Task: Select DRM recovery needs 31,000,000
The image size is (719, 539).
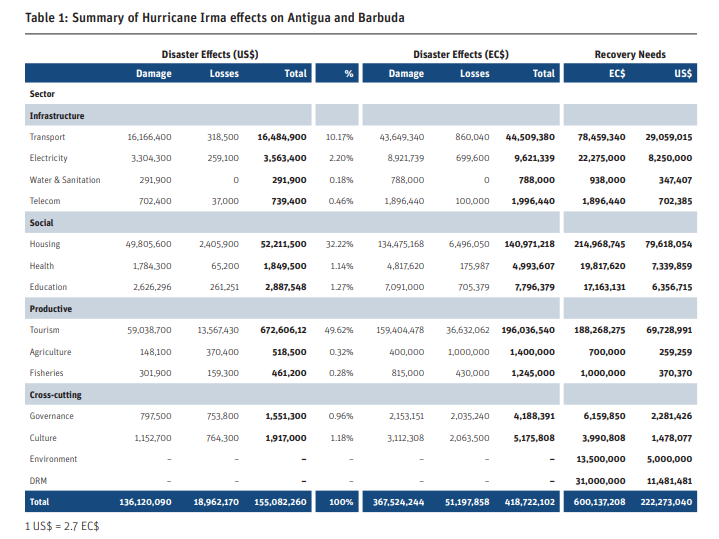Action: coord(600,481)
